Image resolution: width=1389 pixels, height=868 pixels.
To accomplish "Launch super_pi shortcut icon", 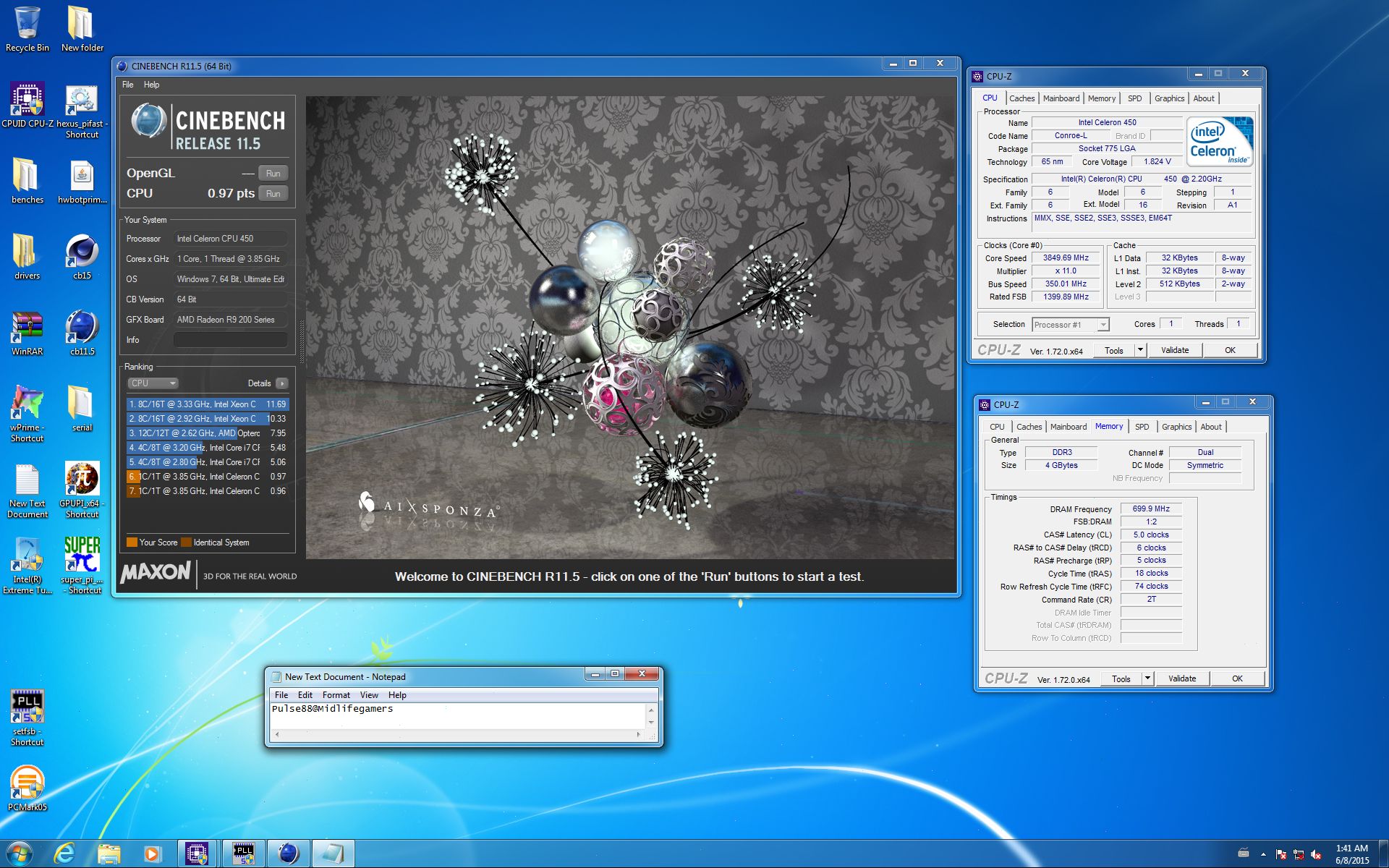I will click(82, 566).
